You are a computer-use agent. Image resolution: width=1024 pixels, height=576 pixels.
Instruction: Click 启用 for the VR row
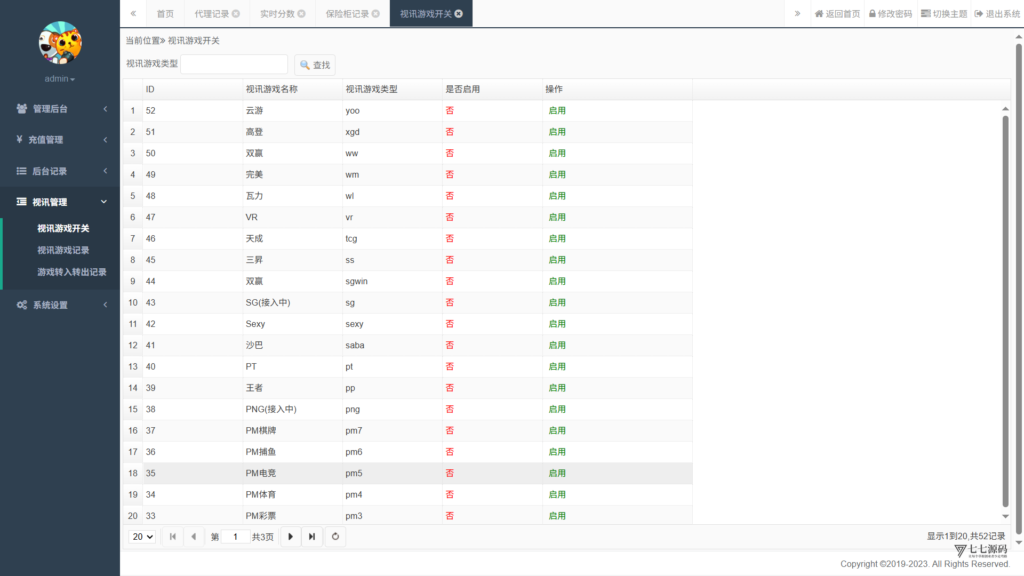pos(557,217)
